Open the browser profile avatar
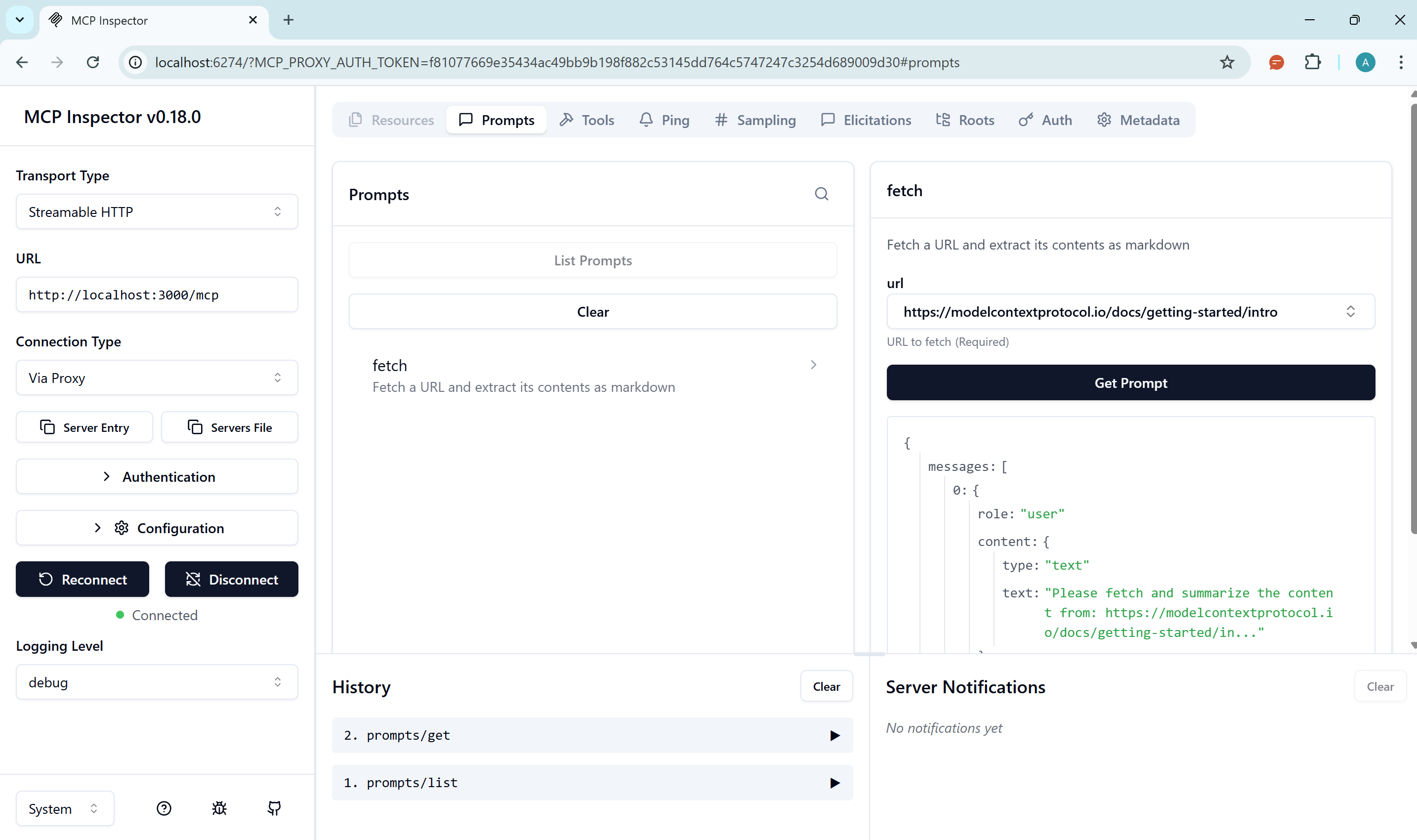1417x840 pixels. pyautogui.click(x=1365, y=62)
